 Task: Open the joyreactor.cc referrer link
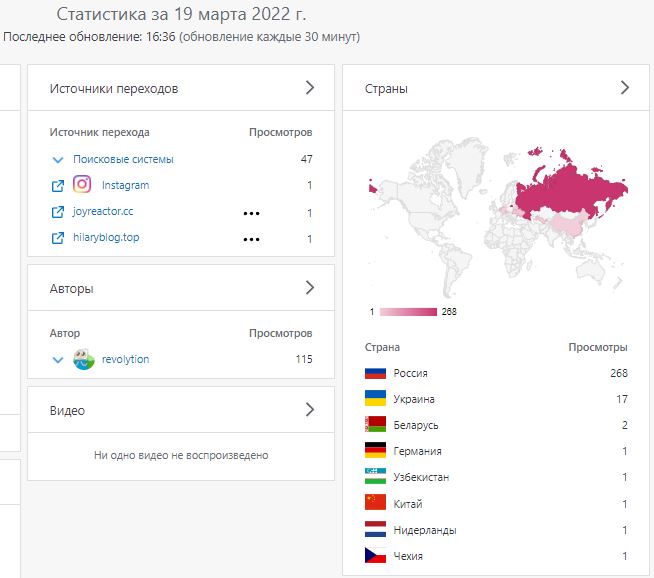pos(103,212)
